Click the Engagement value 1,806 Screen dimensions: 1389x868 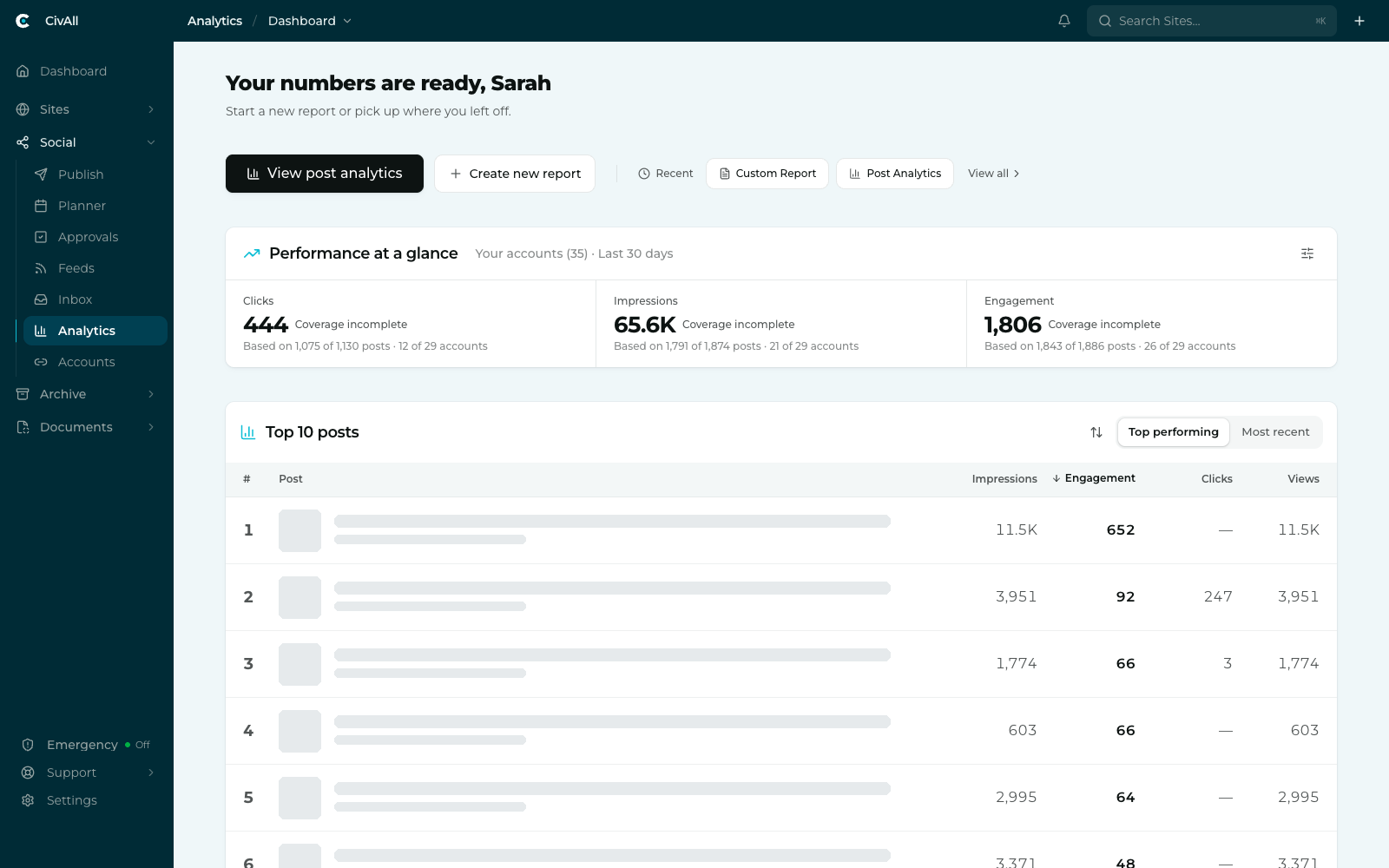click(x=1012, y=325)
